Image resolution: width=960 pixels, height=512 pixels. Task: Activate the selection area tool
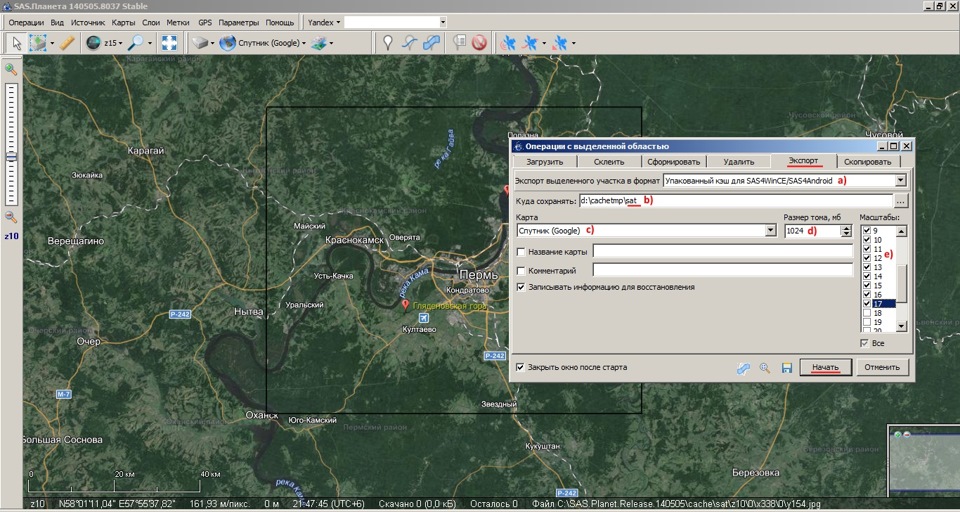pyautogui.click(x=38, y=43)
